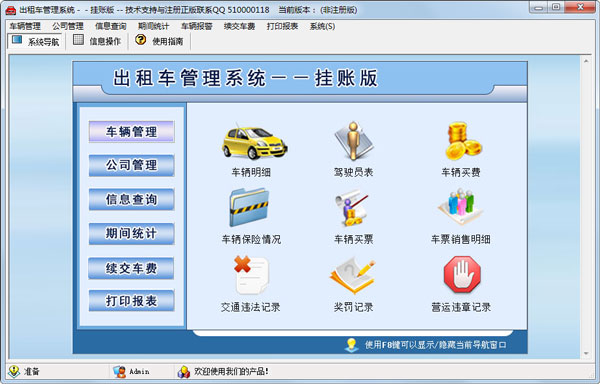Click the 欢迎使用我们的产品 status text
The height and width of the screenshot is (384, 600).
tap(232, 371)
